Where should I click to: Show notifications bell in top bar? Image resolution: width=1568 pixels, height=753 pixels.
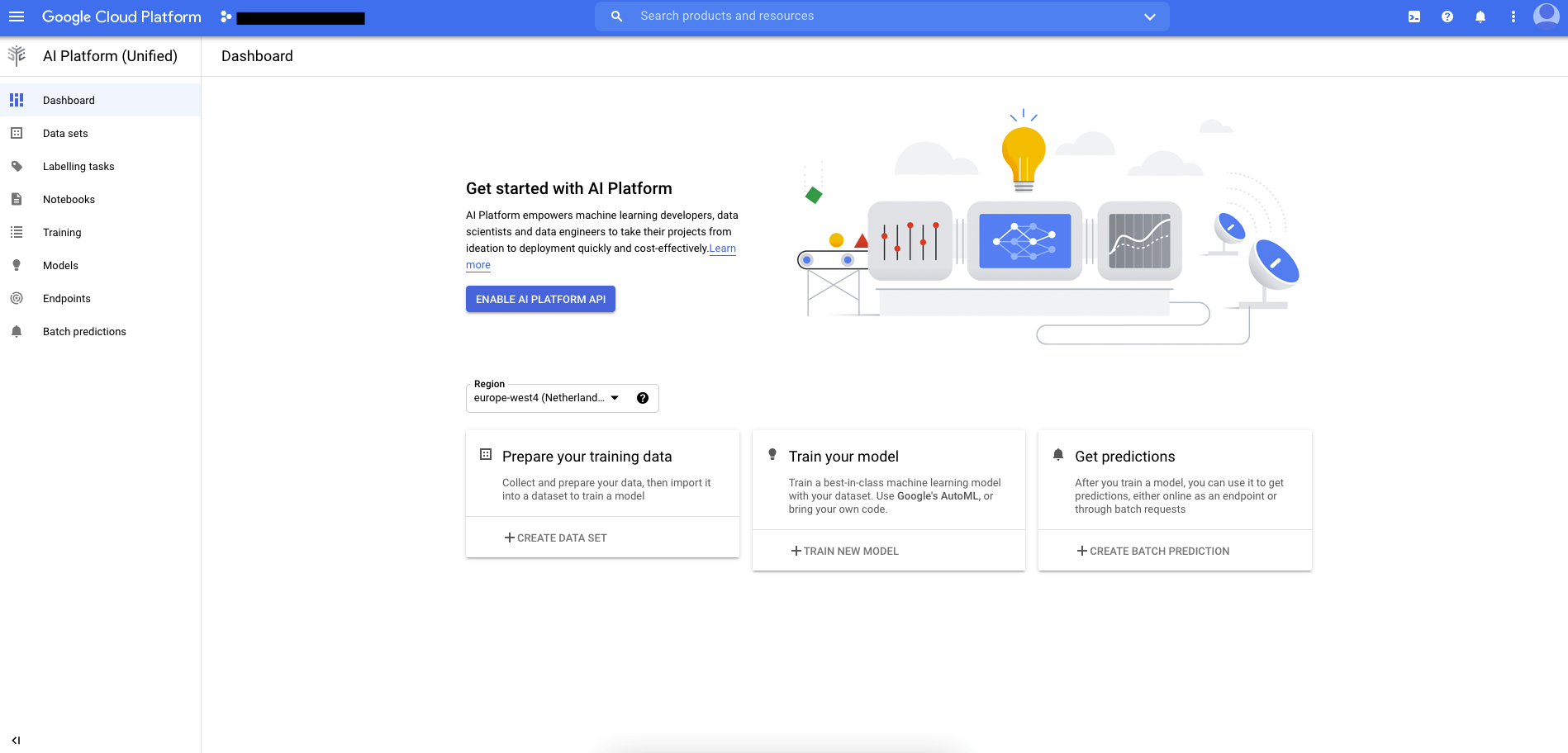[x=1480, y=17]
